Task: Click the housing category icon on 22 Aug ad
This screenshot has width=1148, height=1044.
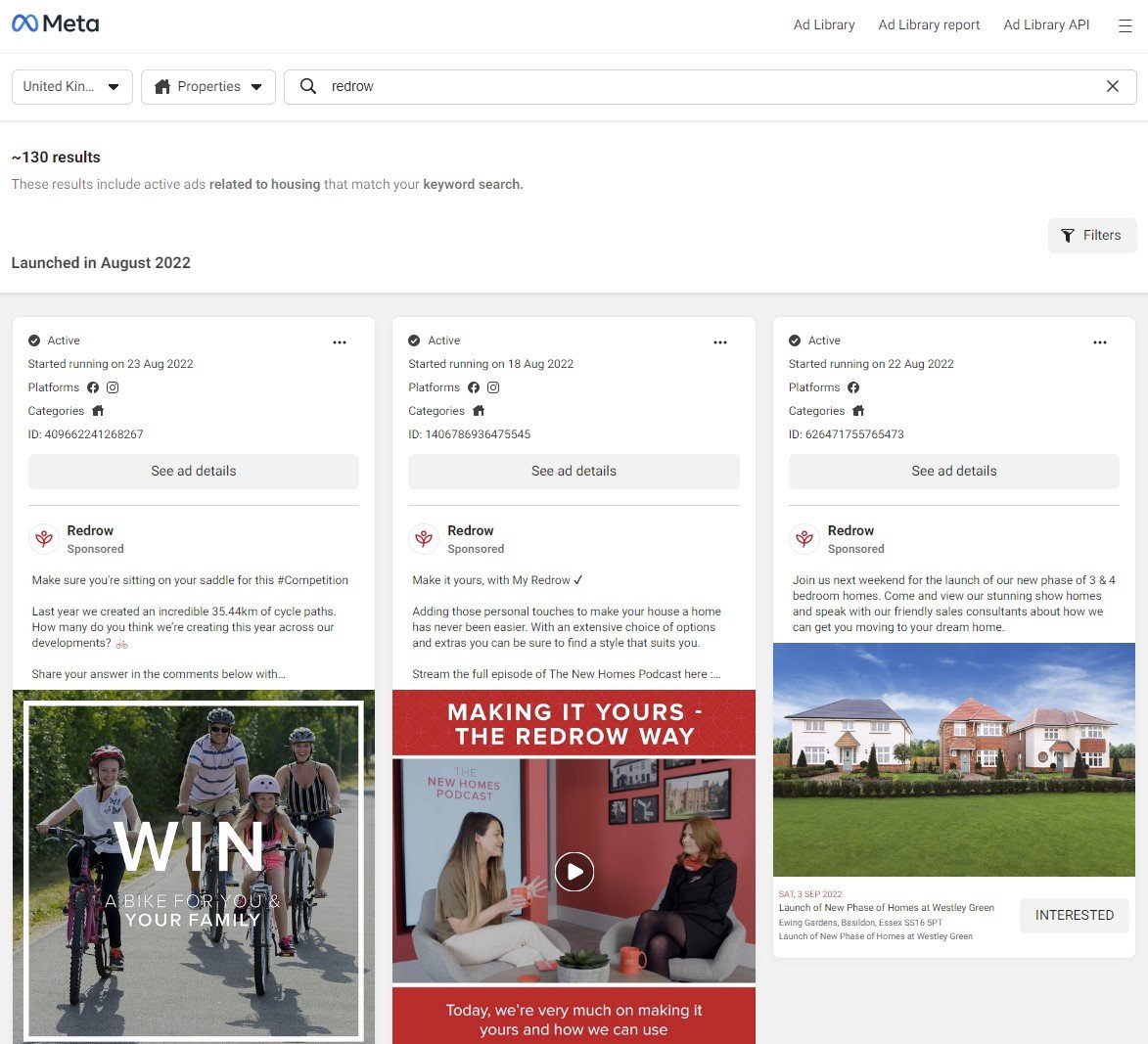Action: [859, 411]
